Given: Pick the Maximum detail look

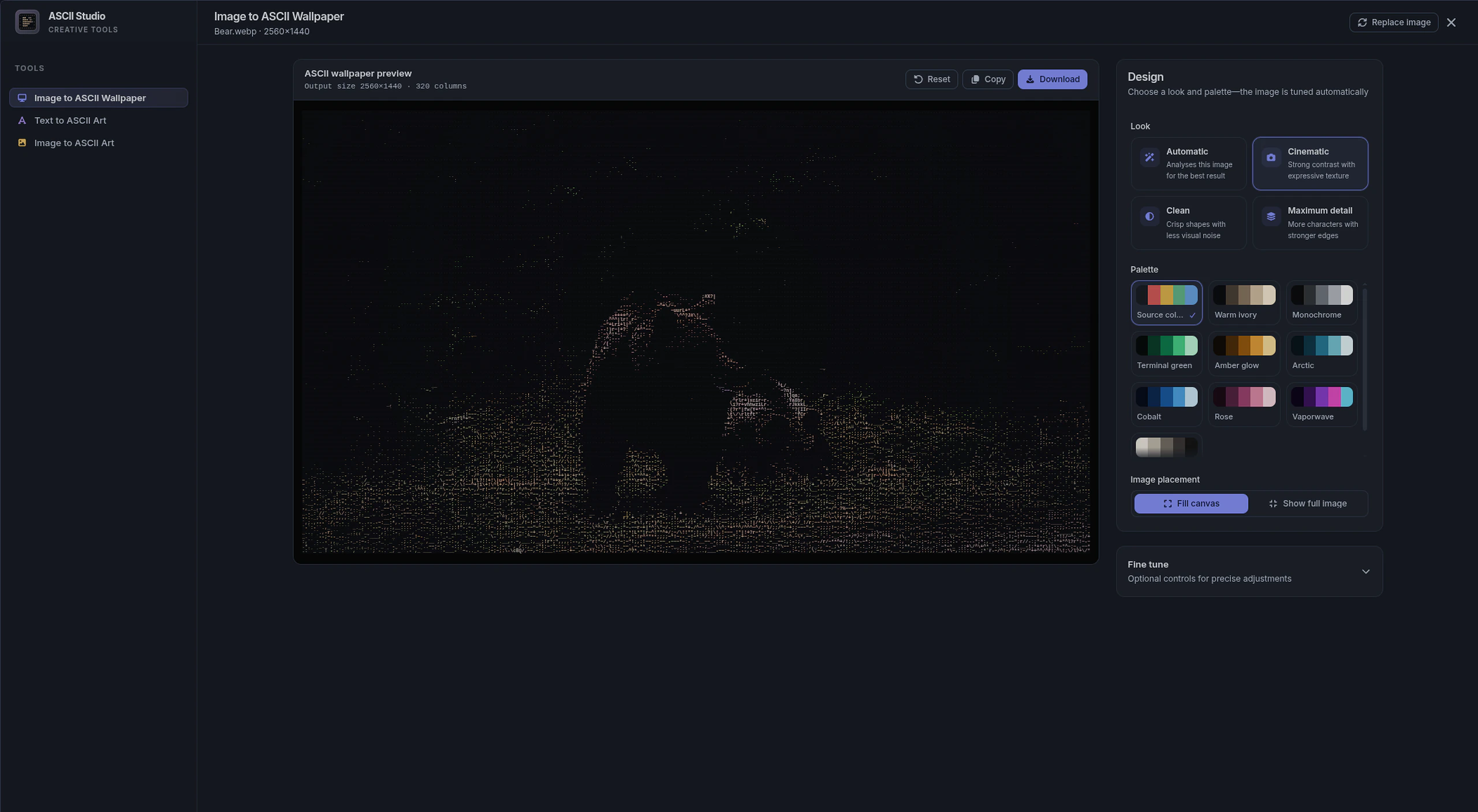Looking at the screenshot, I should (x=1310, y=223).
